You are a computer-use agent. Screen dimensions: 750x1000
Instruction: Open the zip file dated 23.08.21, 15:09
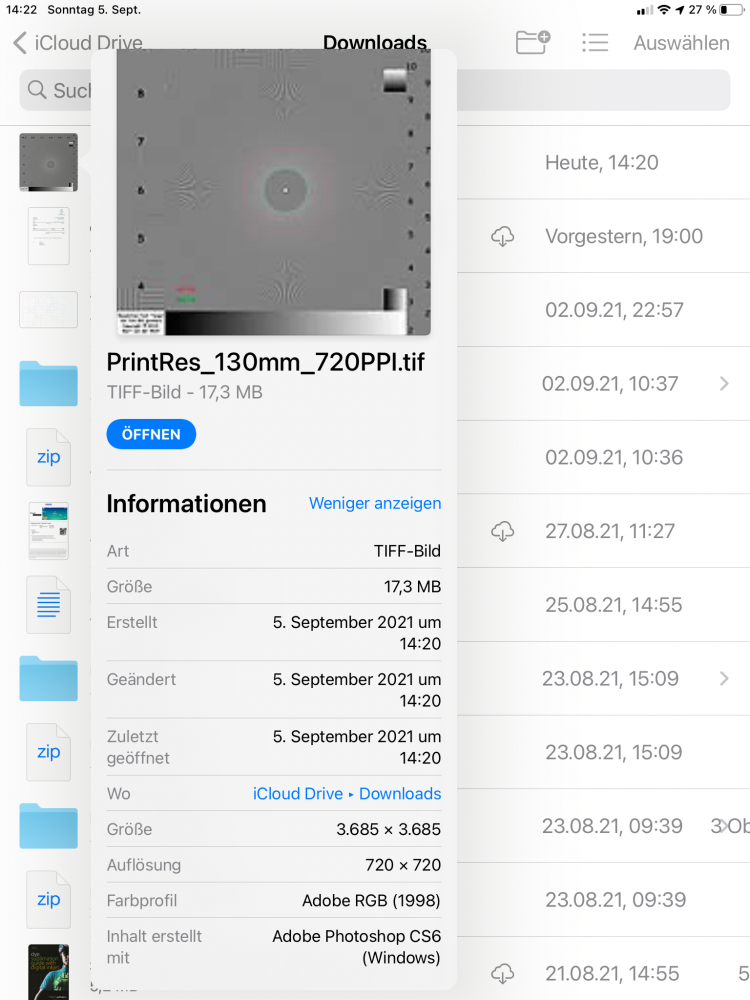[x=48, y=752]
